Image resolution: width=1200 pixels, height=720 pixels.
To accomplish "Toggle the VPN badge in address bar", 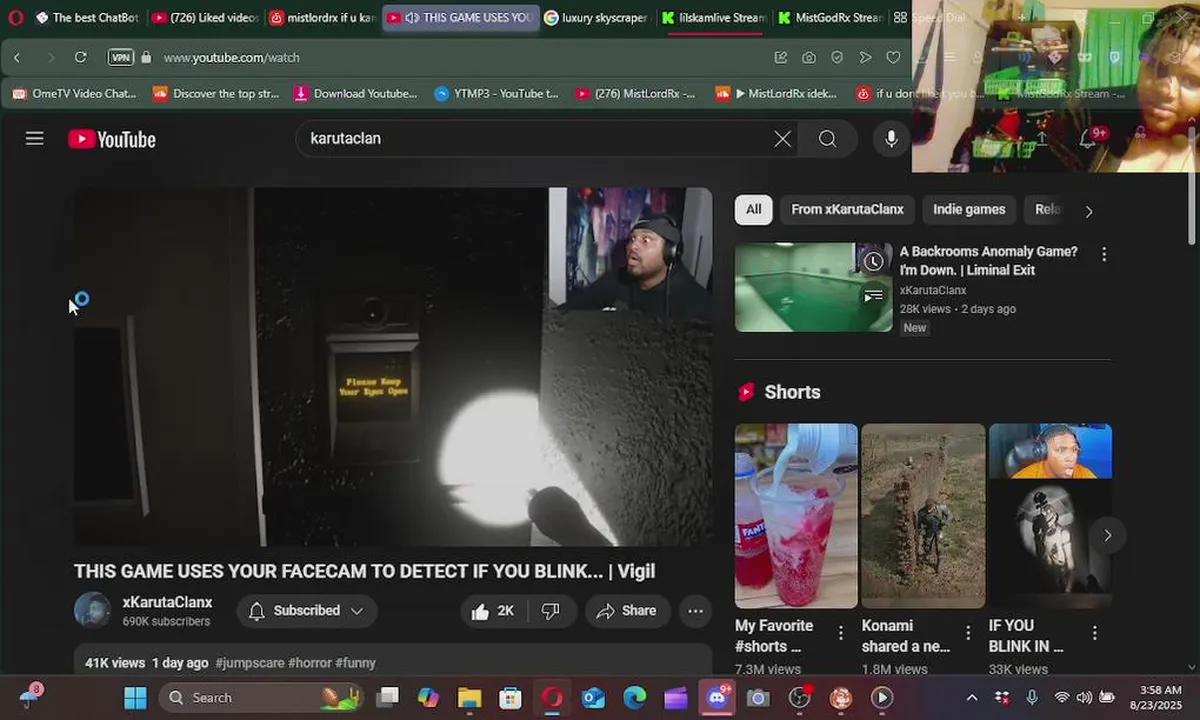I will (x=121, y=57).
